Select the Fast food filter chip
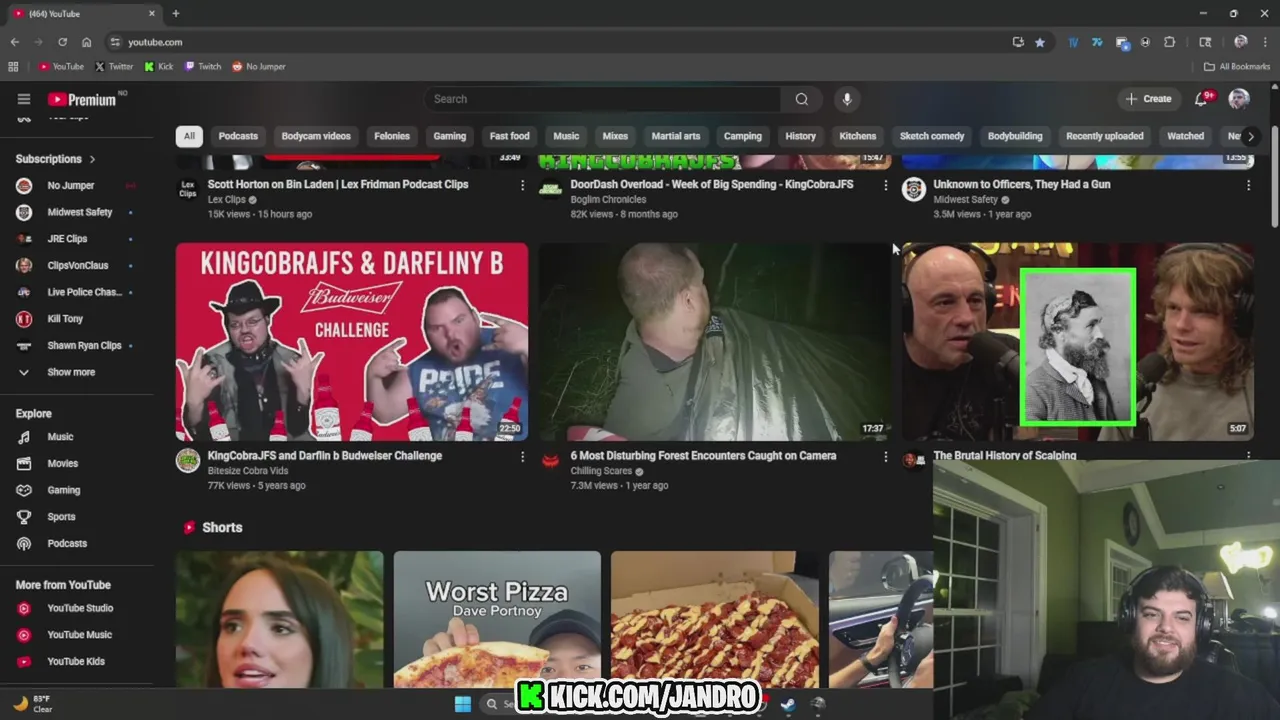This screenshot has height=720, width=1280. [510, 136]
